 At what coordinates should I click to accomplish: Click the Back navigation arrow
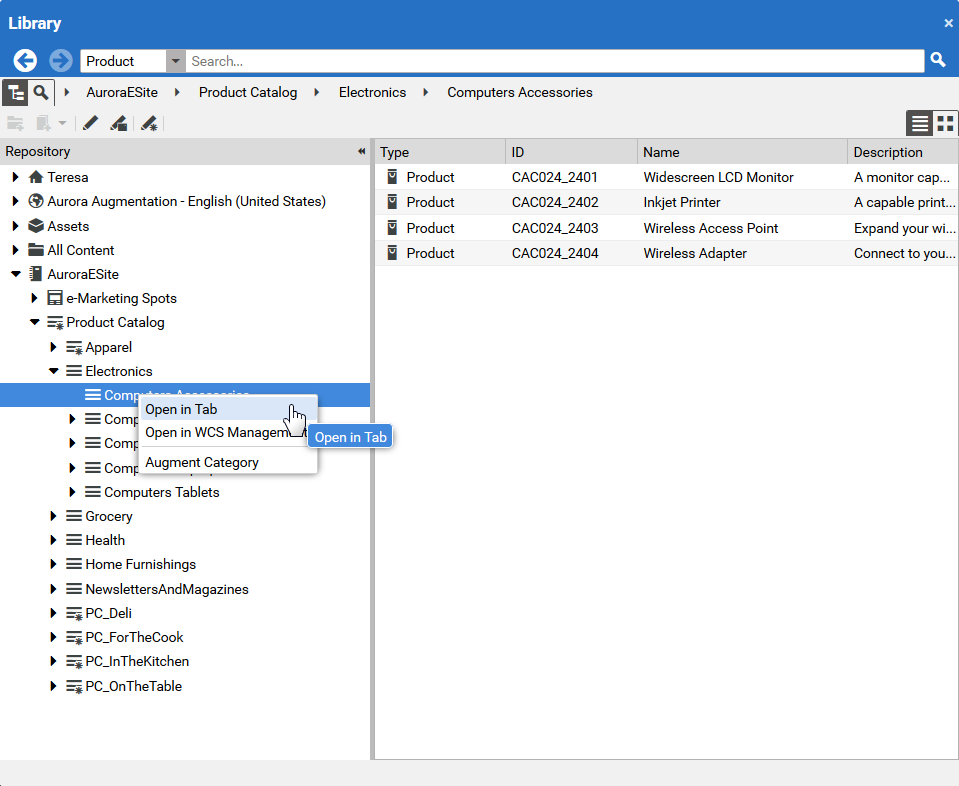pyautogui.click(x=25, y=61)
